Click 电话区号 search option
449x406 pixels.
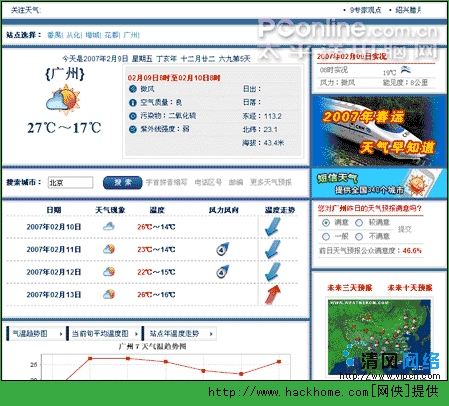click(208, 182)
